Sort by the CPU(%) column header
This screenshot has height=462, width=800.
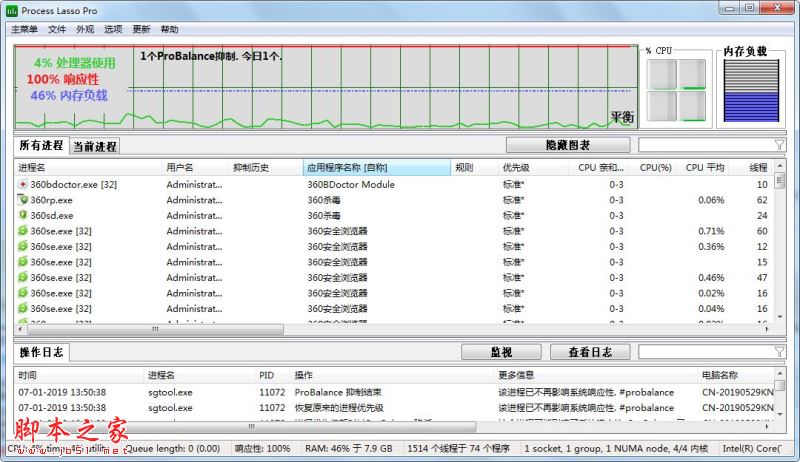click(653, 167)
